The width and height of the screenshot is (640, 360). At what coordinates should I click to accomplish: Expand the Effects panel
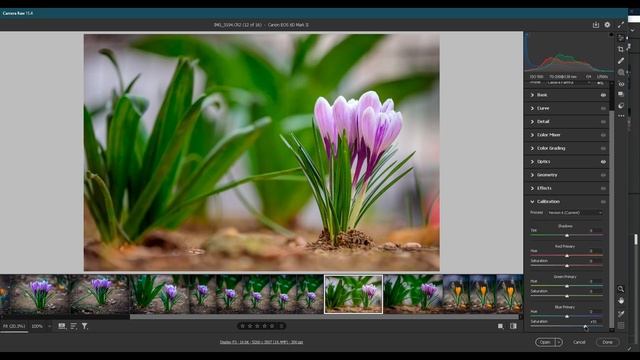click(x=532, y=189)
